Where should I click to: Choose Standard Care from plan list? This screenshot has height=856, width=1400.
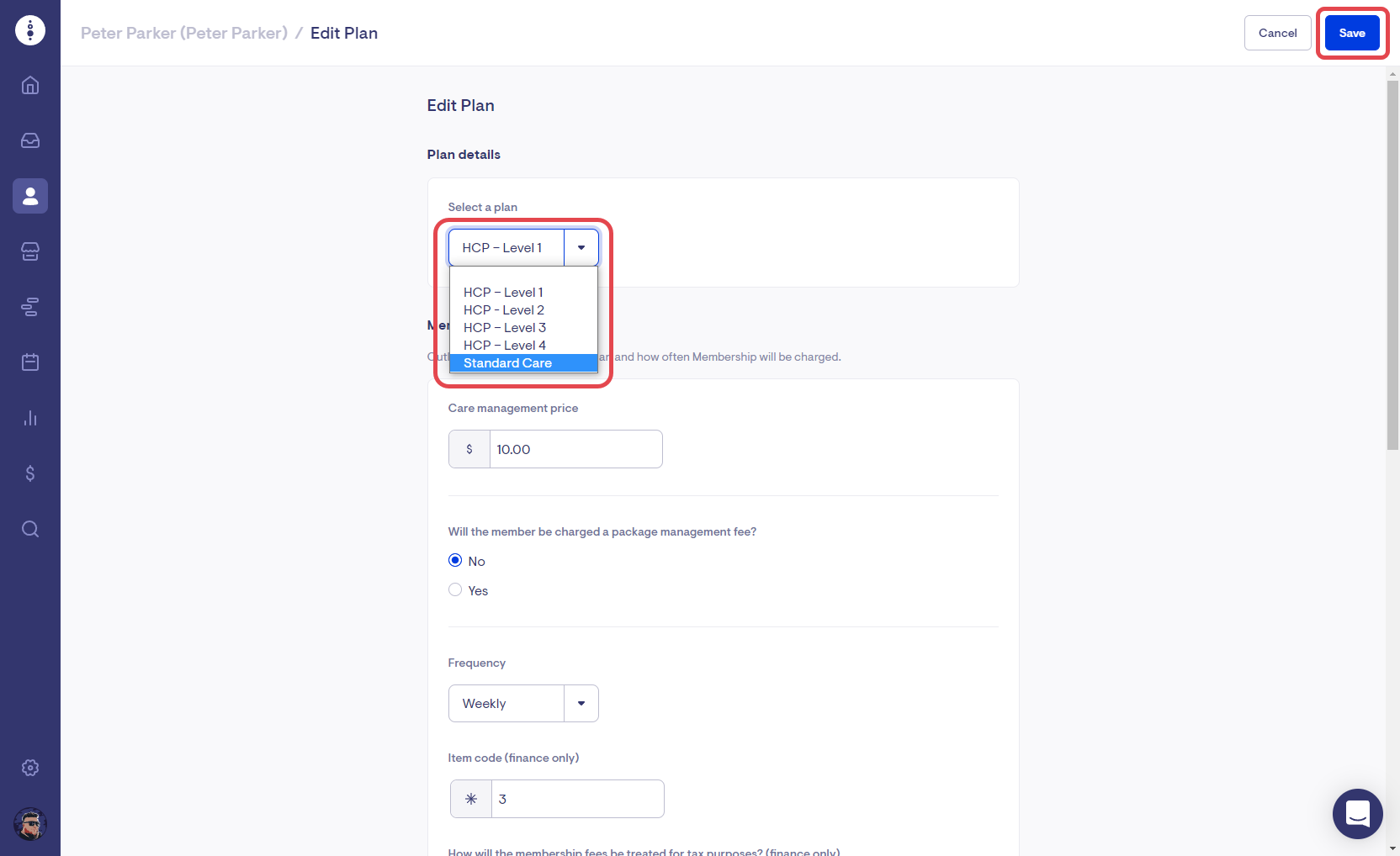point(507,363)
